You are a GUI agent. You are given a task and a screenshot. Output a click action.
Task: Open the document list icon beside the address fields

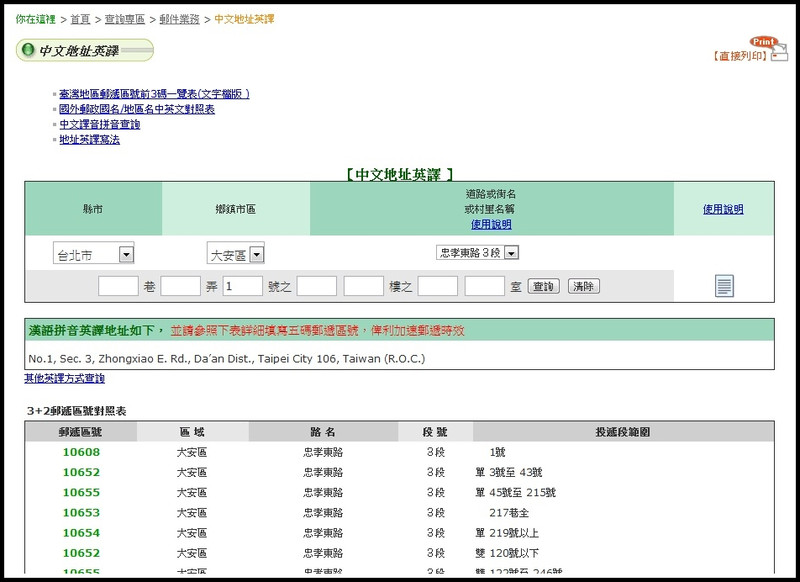(x=724, y=286)
